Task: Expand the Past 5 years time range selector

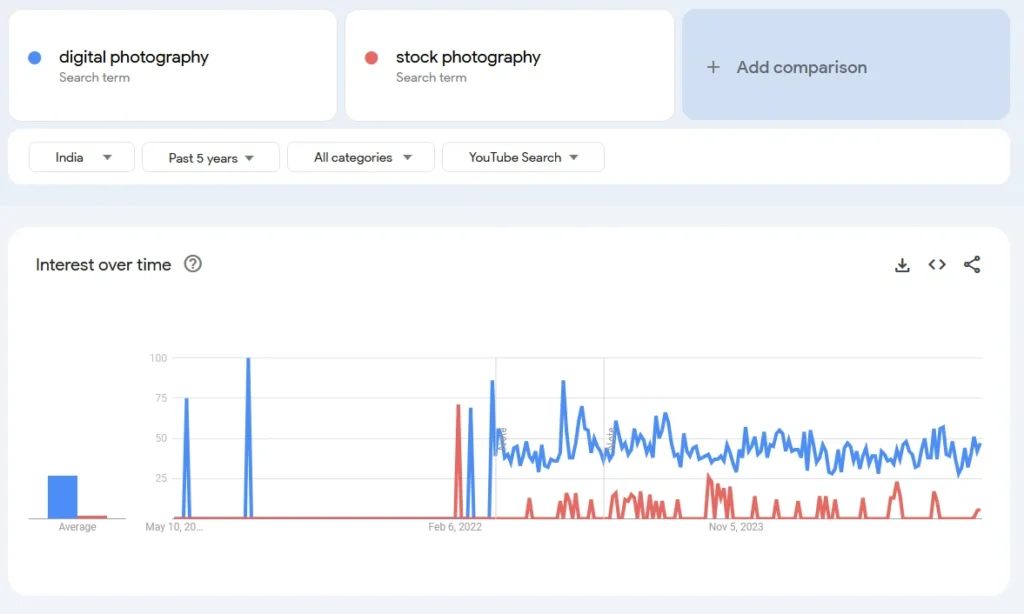Action: pyautogui.click(x=210, y=157)
